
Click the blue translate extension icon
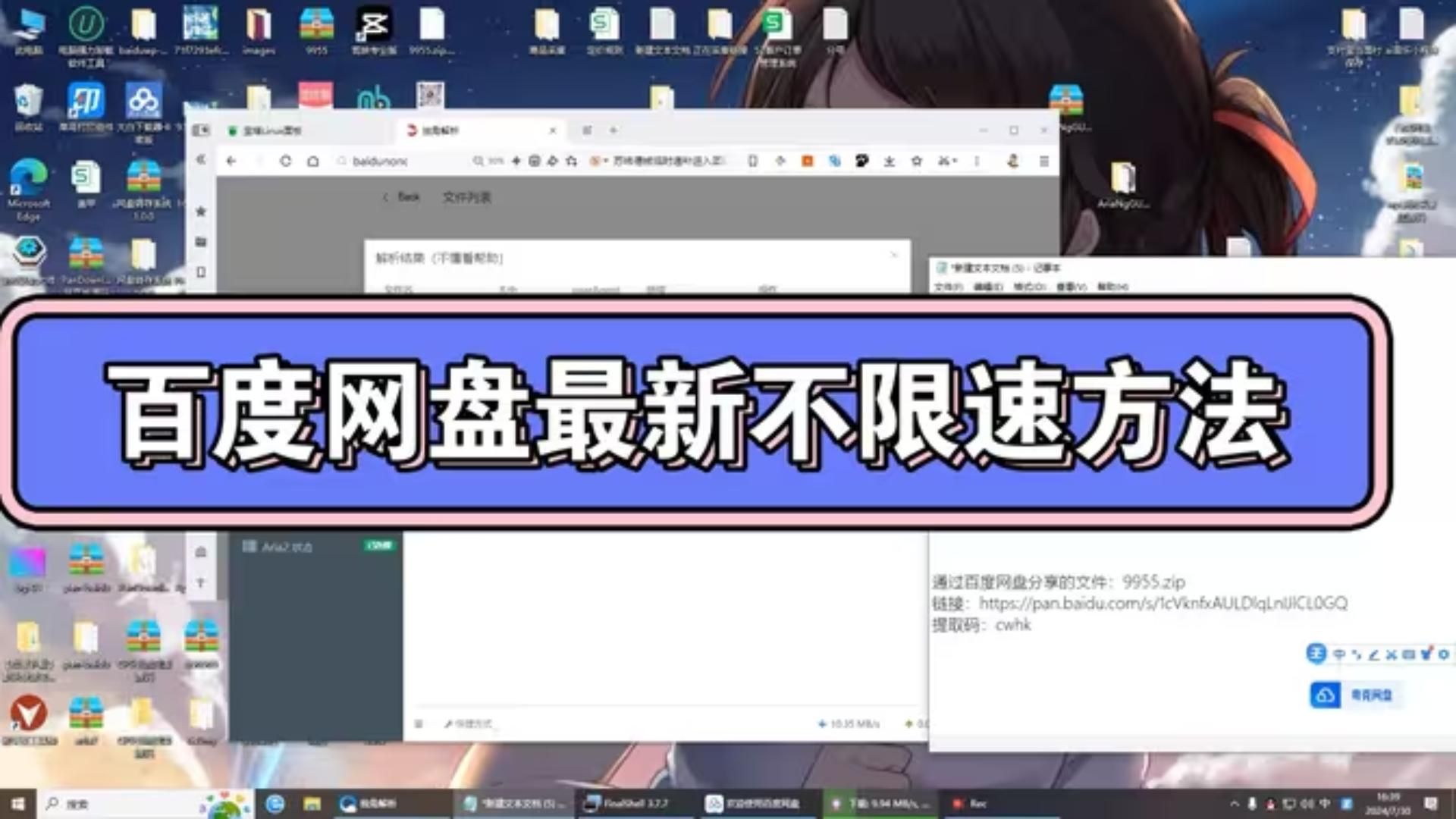(x=834, y=161)
